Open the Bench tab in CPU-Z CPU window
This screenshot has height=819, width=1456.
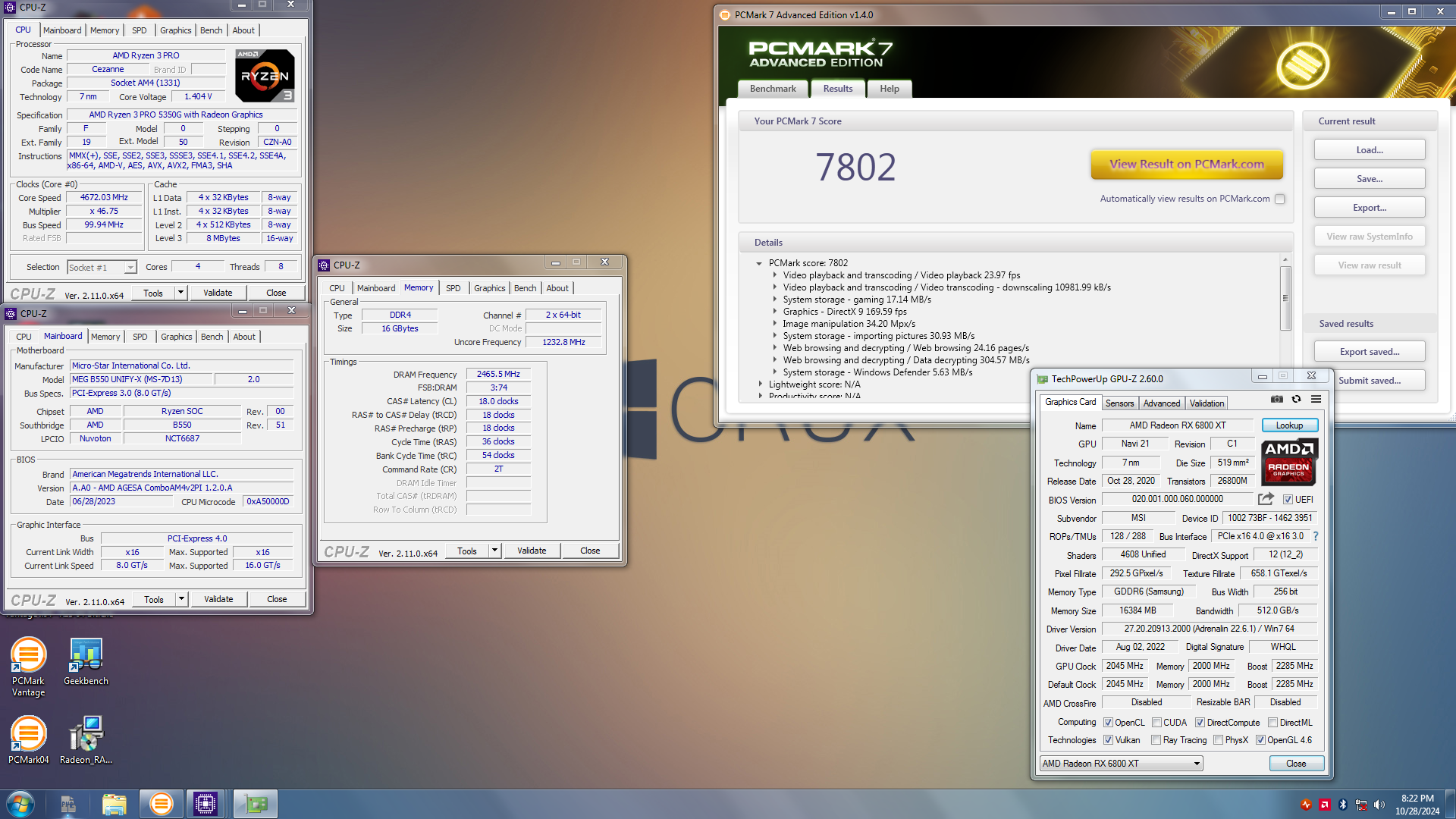[x=211, y=30]
